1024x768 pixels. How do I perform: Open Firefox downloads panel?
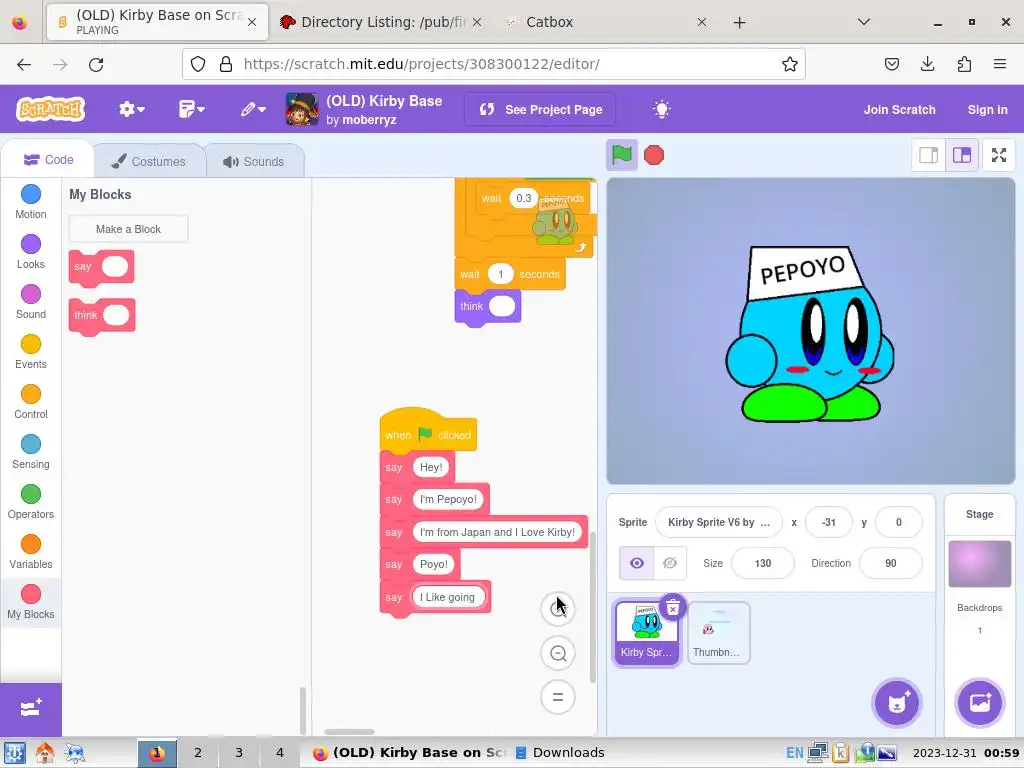(x=927, y=64)
